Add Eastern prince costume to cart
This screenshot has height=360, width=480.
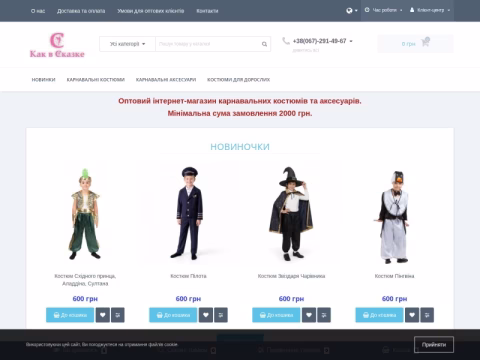click(x=70, y=315)
